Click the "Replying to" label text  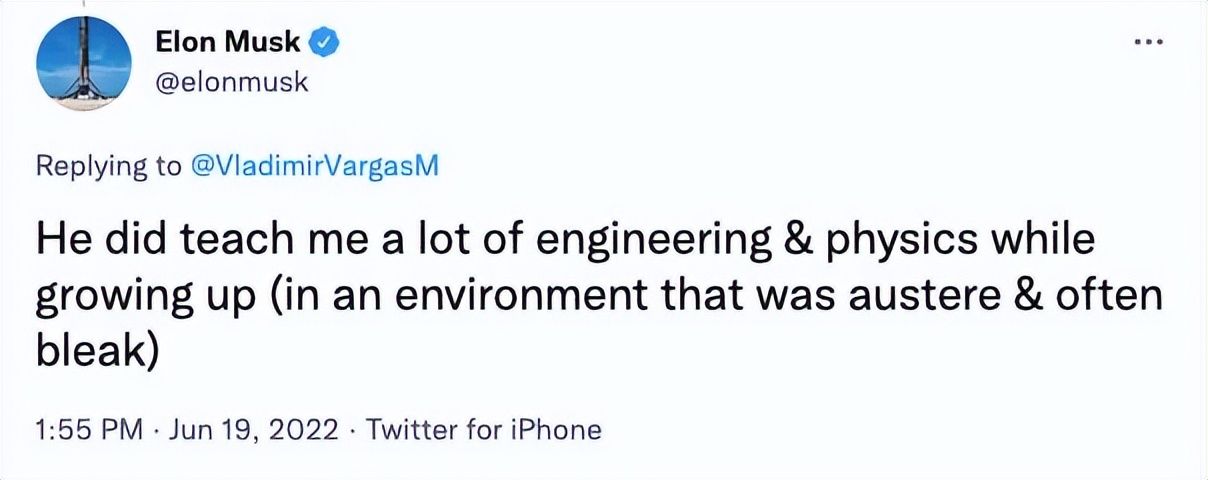pos(108,167)
